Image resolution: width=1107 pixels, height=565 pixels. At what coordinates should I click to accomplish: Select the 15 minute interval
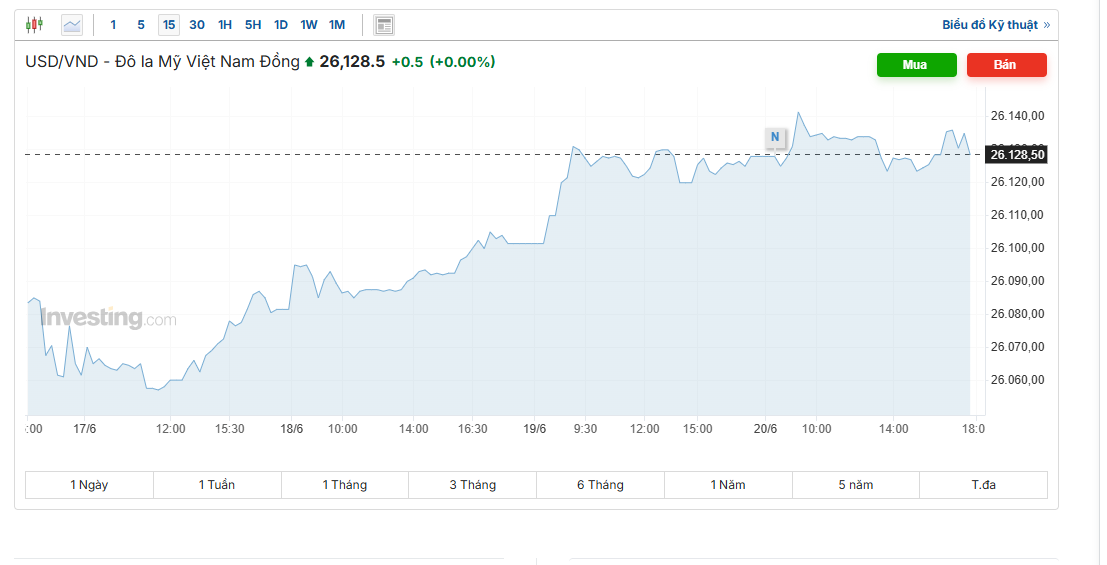pyautogui.click(x=169, y=25)
